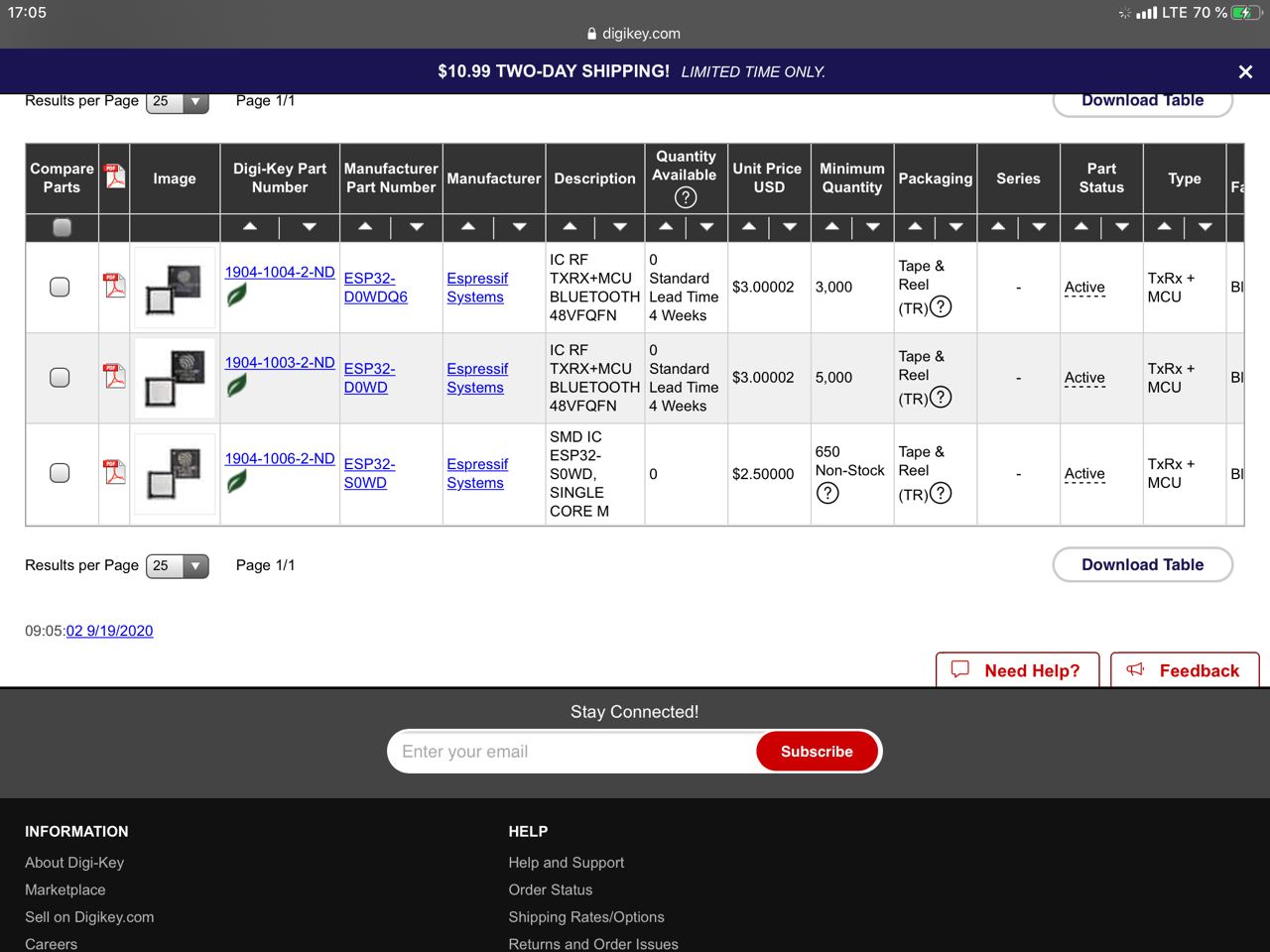Image resolution: width=1270 pixels, height=952 pixels.
Task: Tap the battery indicator in status bar
Action: pos(1244,13)
